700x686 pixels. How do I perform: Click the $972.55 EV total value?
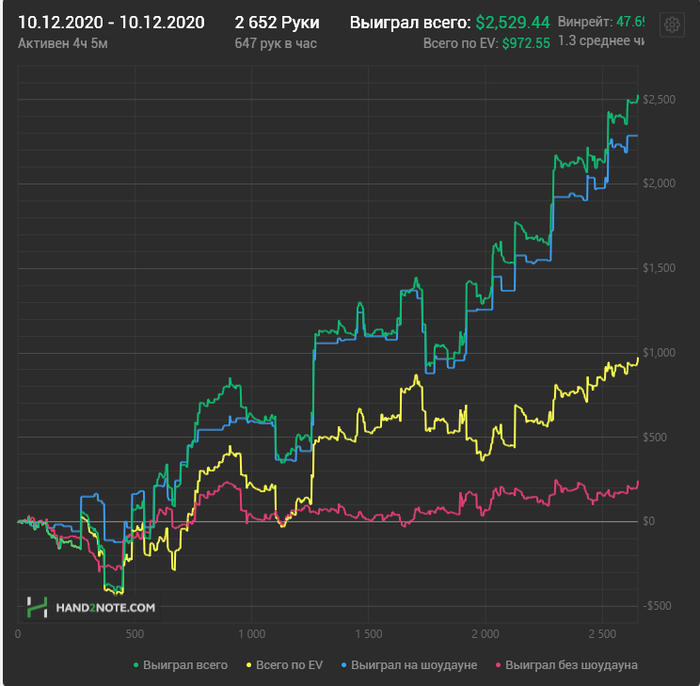pos(526,43)
